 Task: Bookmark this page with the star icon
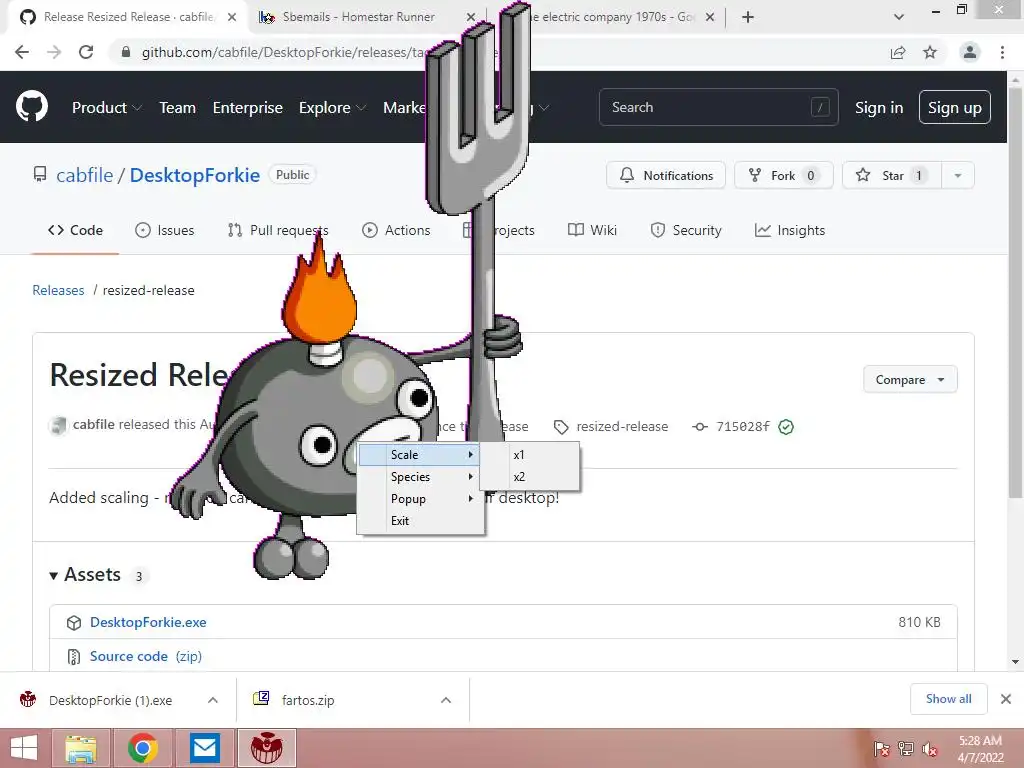(930, 52)
